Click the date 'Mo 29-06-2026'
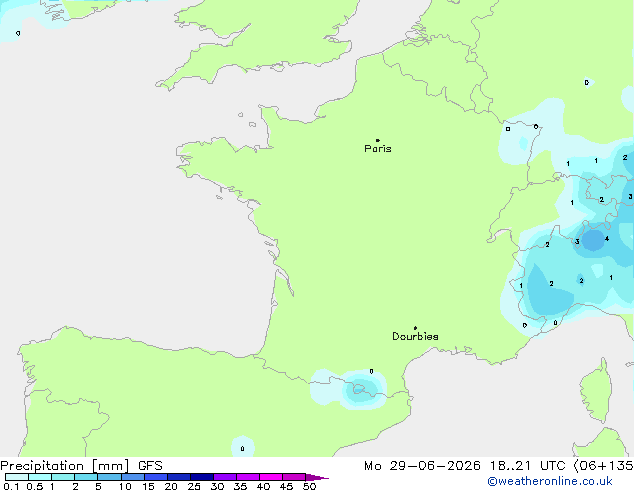 422,466
